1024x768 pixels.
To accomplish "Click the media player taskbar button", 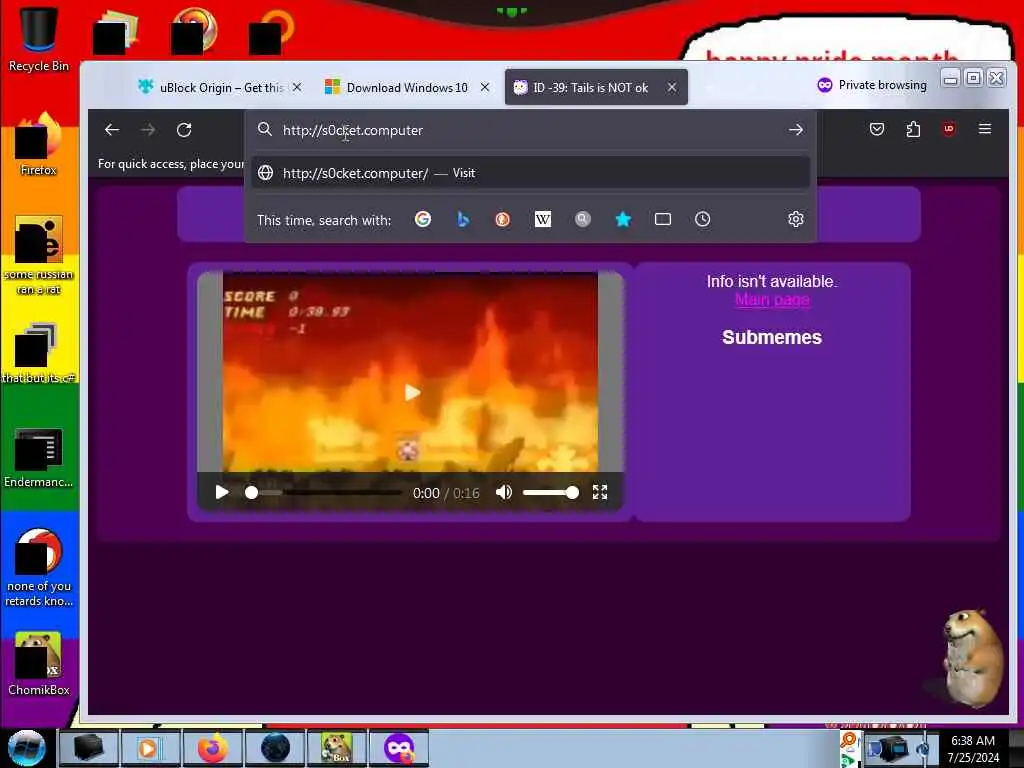I will pos(150,748).
